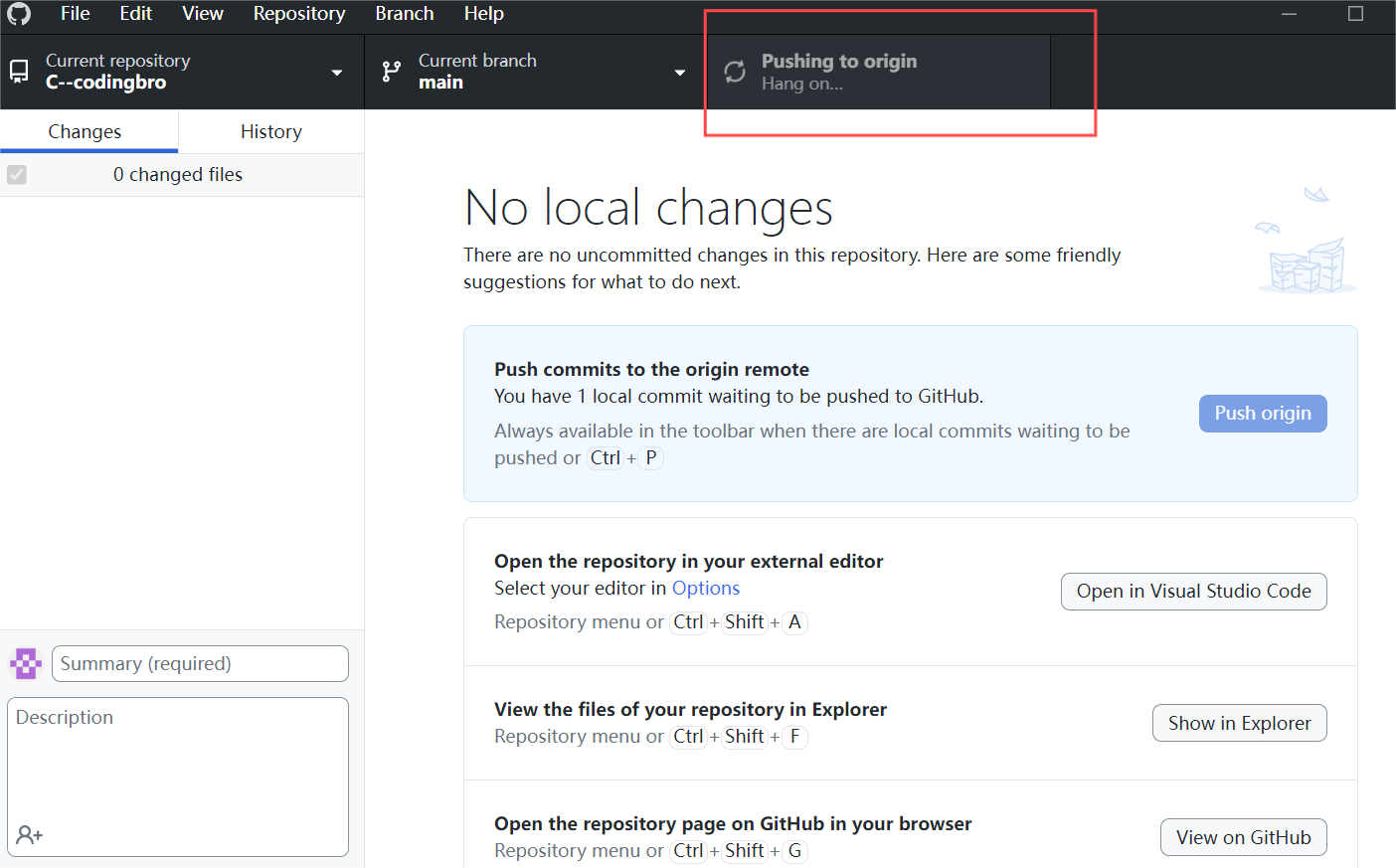Viewport: 1396px width, 868px height.
Task: Click the Push origin button
Action: (1263, 414)
